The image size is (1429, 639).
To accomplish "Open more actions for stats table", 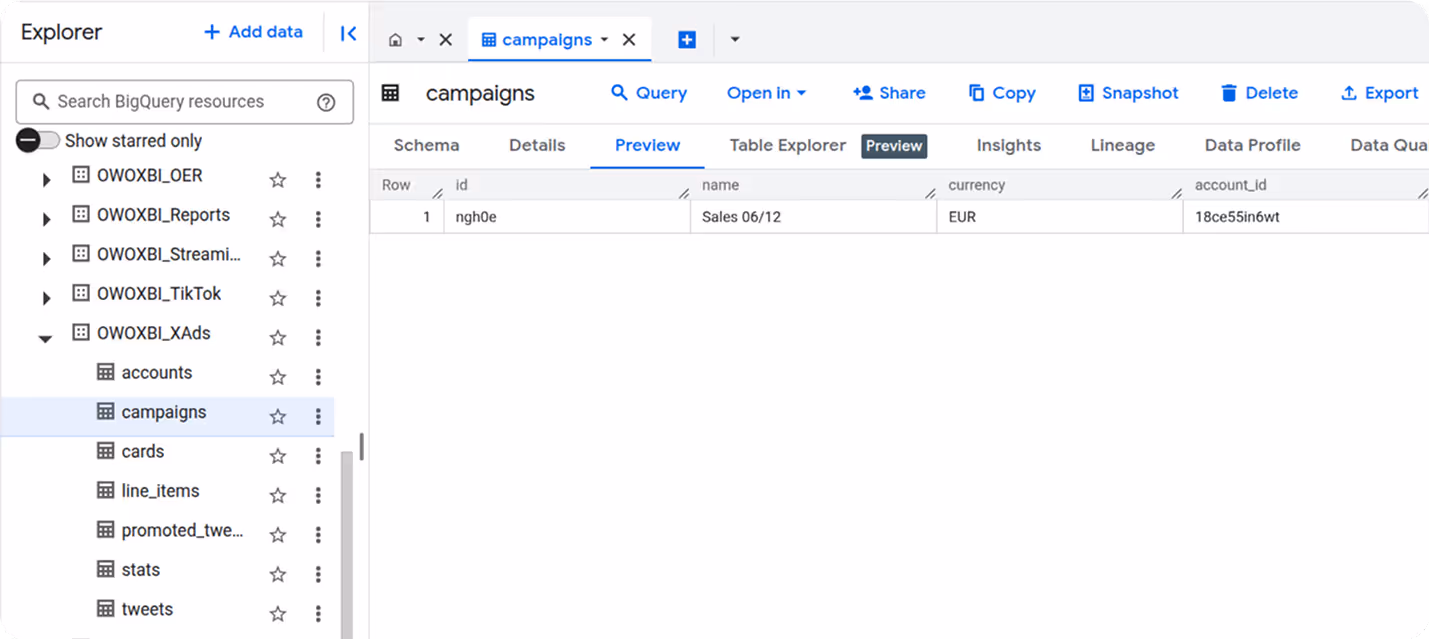I will pyautogui.click(x=318, y=575).
